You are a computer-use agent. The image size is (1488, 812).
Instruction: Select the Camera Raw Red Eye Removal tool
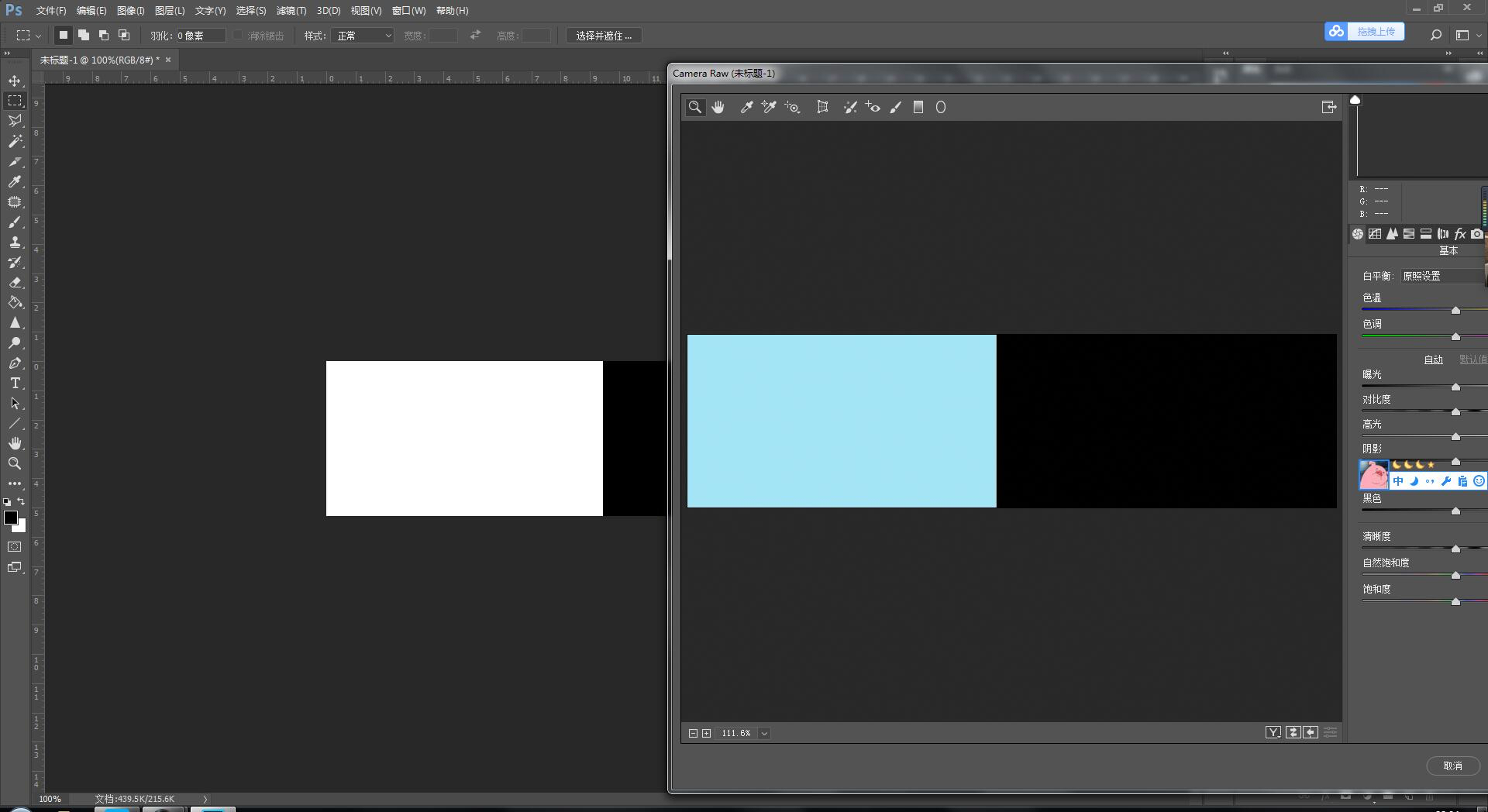[873, 108]
